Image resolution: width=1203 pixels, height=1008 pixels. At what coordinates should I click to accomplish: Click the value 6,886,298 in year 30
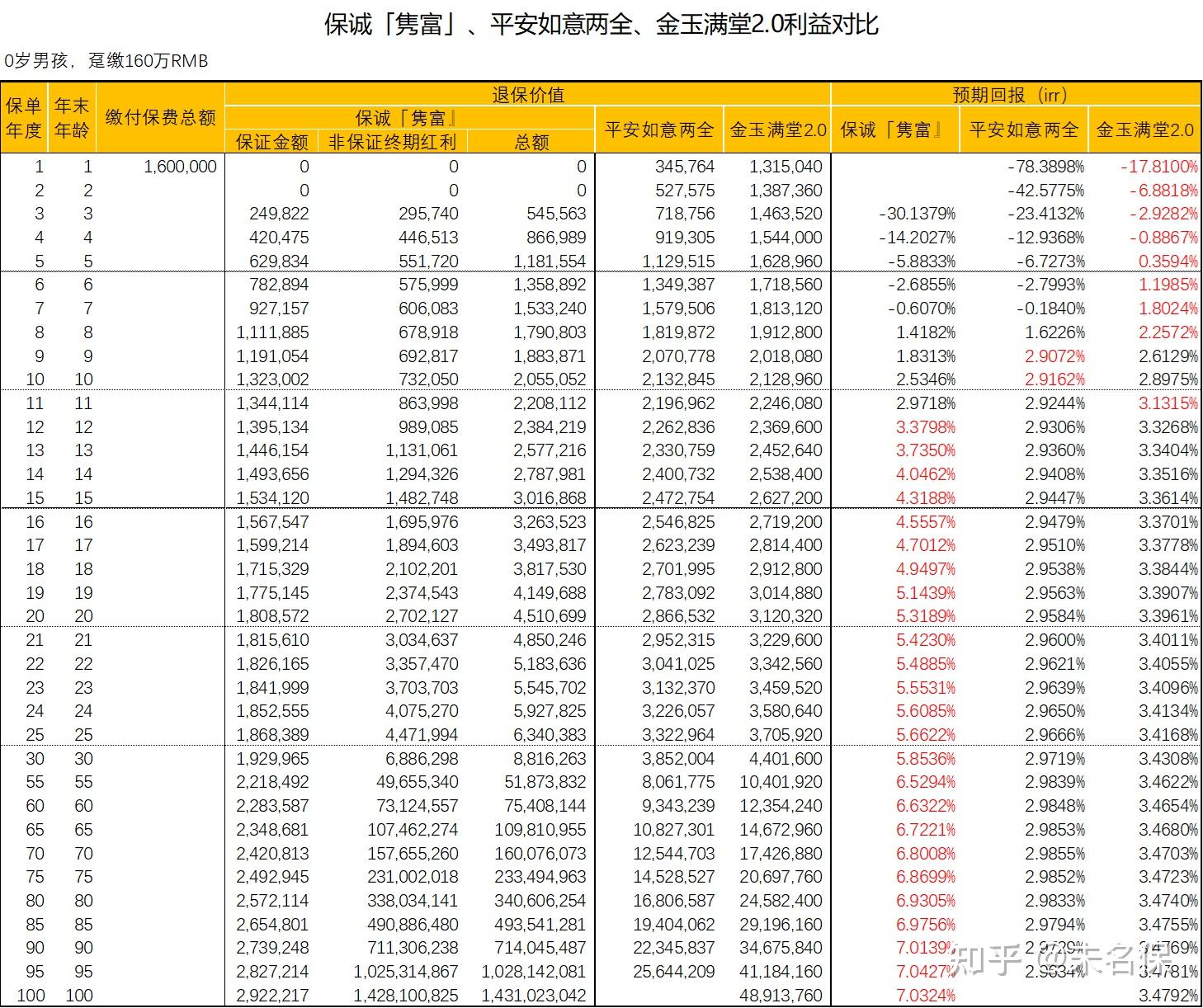pos(422,759)
